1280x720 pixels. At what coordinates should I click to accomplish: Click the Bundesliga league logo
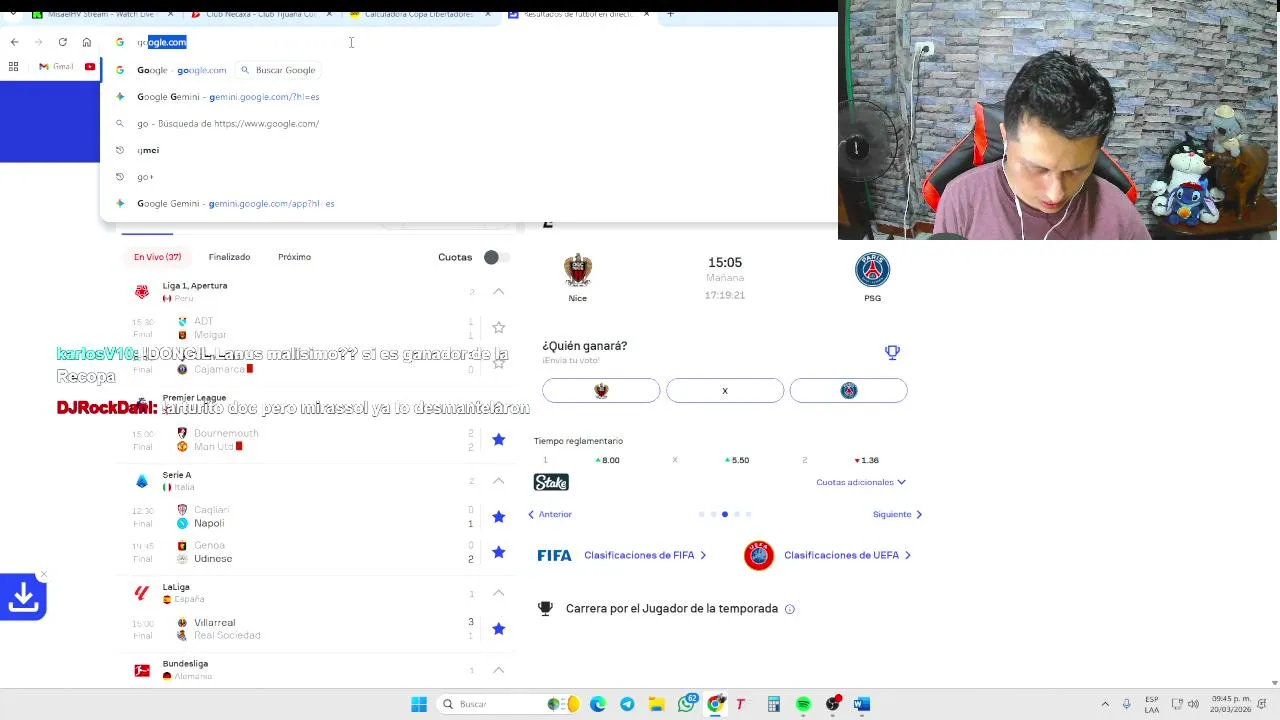point(142,670)
